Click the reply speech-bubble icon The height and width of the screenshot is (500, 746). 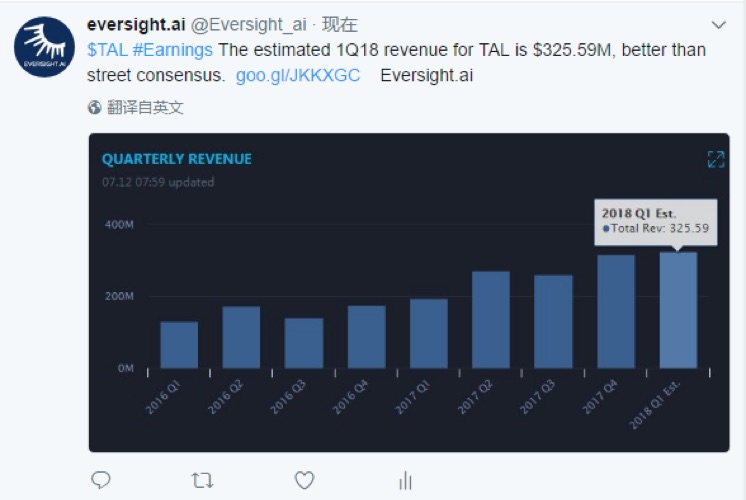coord(101,481)
